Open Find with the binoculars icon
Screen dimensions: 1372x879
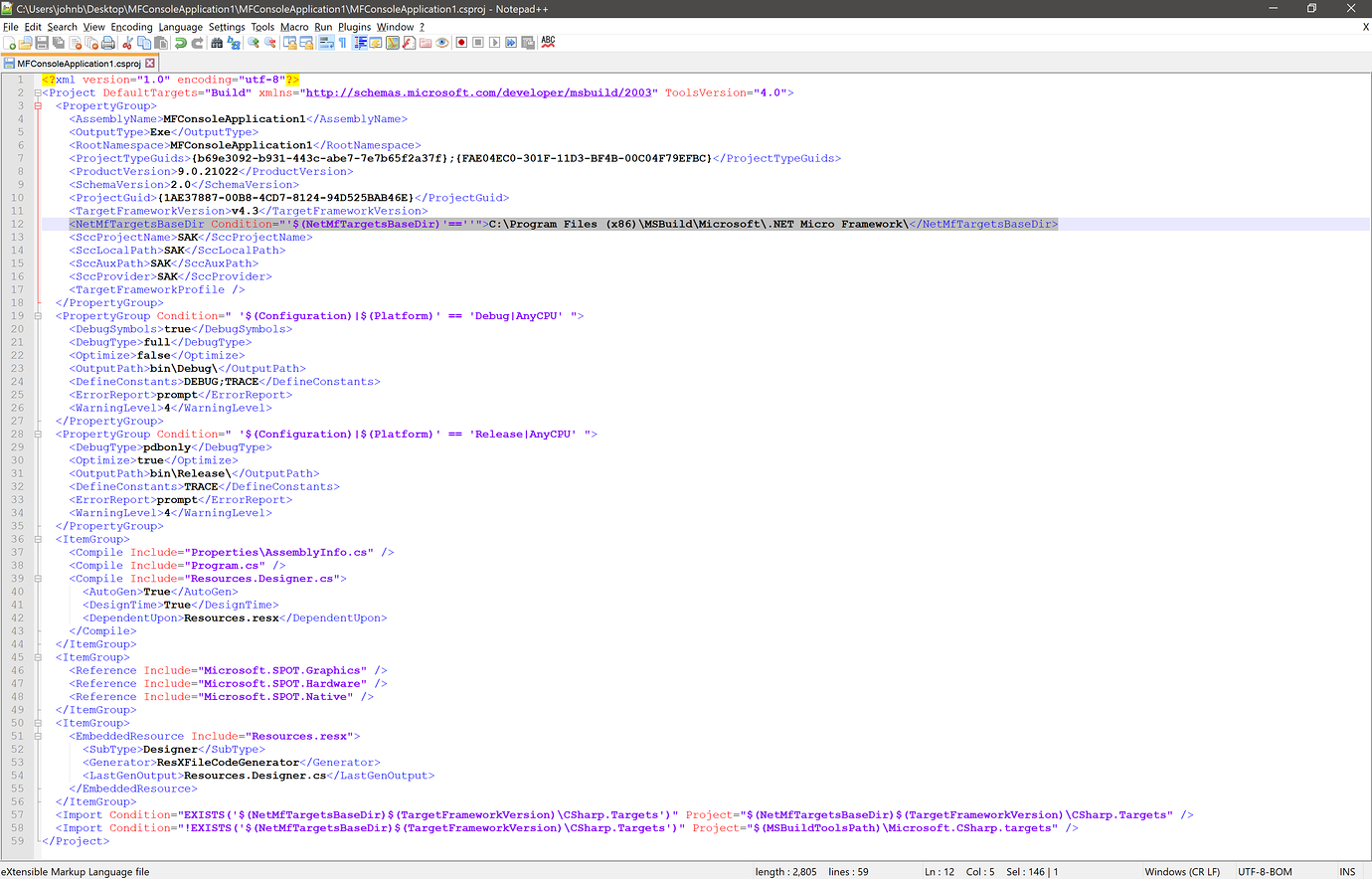click(x=217, y=43)
